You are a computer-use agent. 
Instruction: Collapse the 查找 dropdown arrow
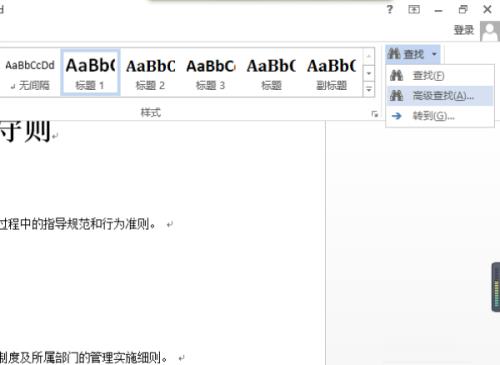coord(434,54)
